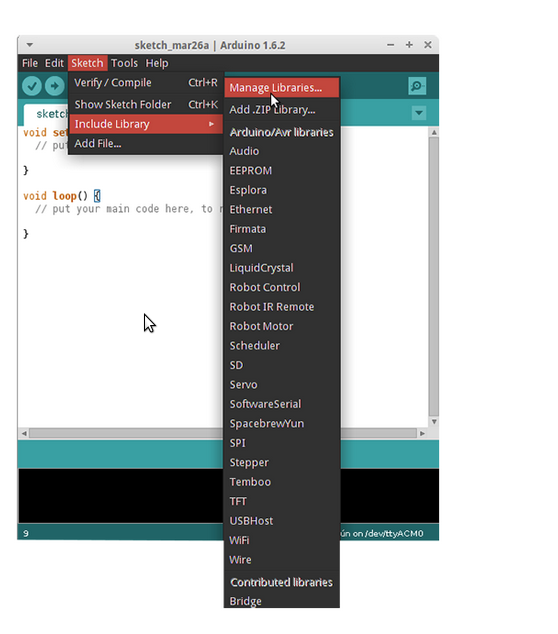
Task: Click the 'void loop()' code line
Action: tap(62, 196)
